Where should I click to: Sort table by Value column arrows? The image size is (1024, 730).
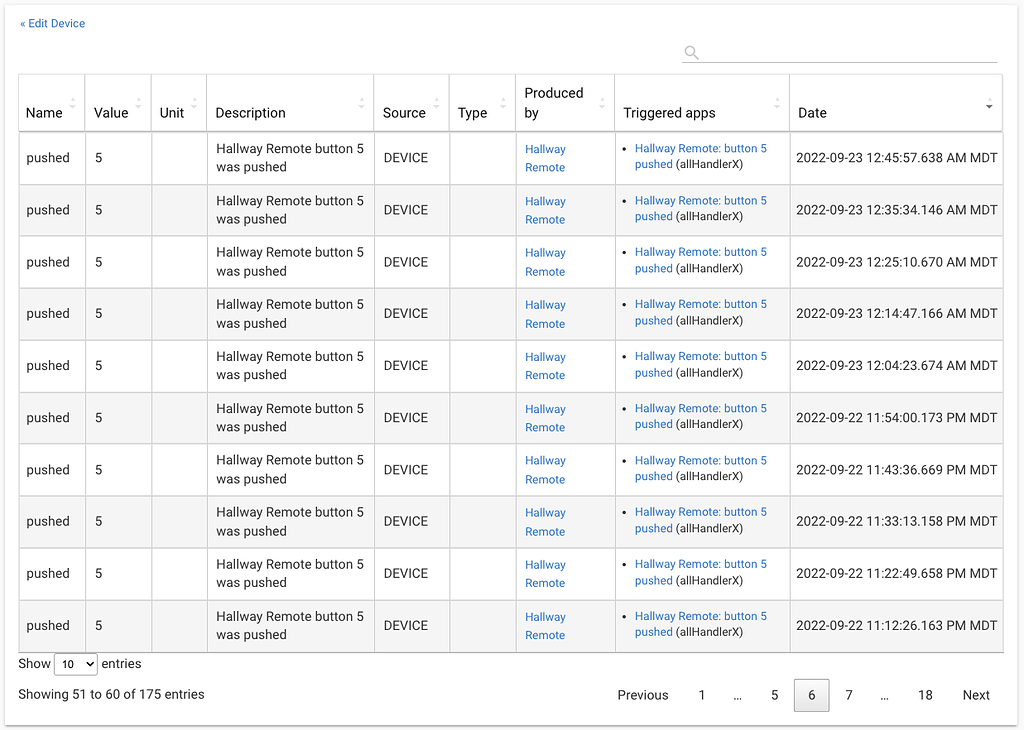tap(138, 103)
